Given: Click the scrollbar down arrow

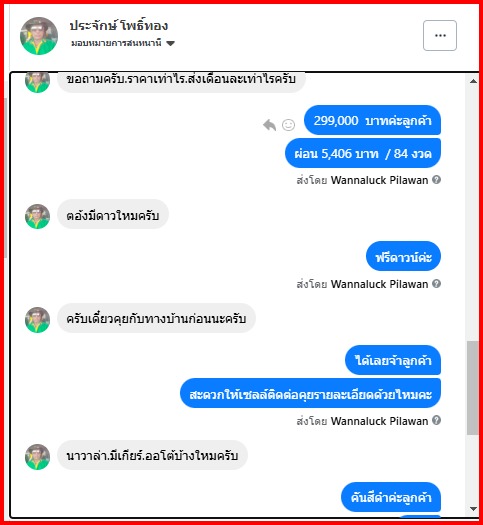Looking at the screenshot, I should [473, 509].
